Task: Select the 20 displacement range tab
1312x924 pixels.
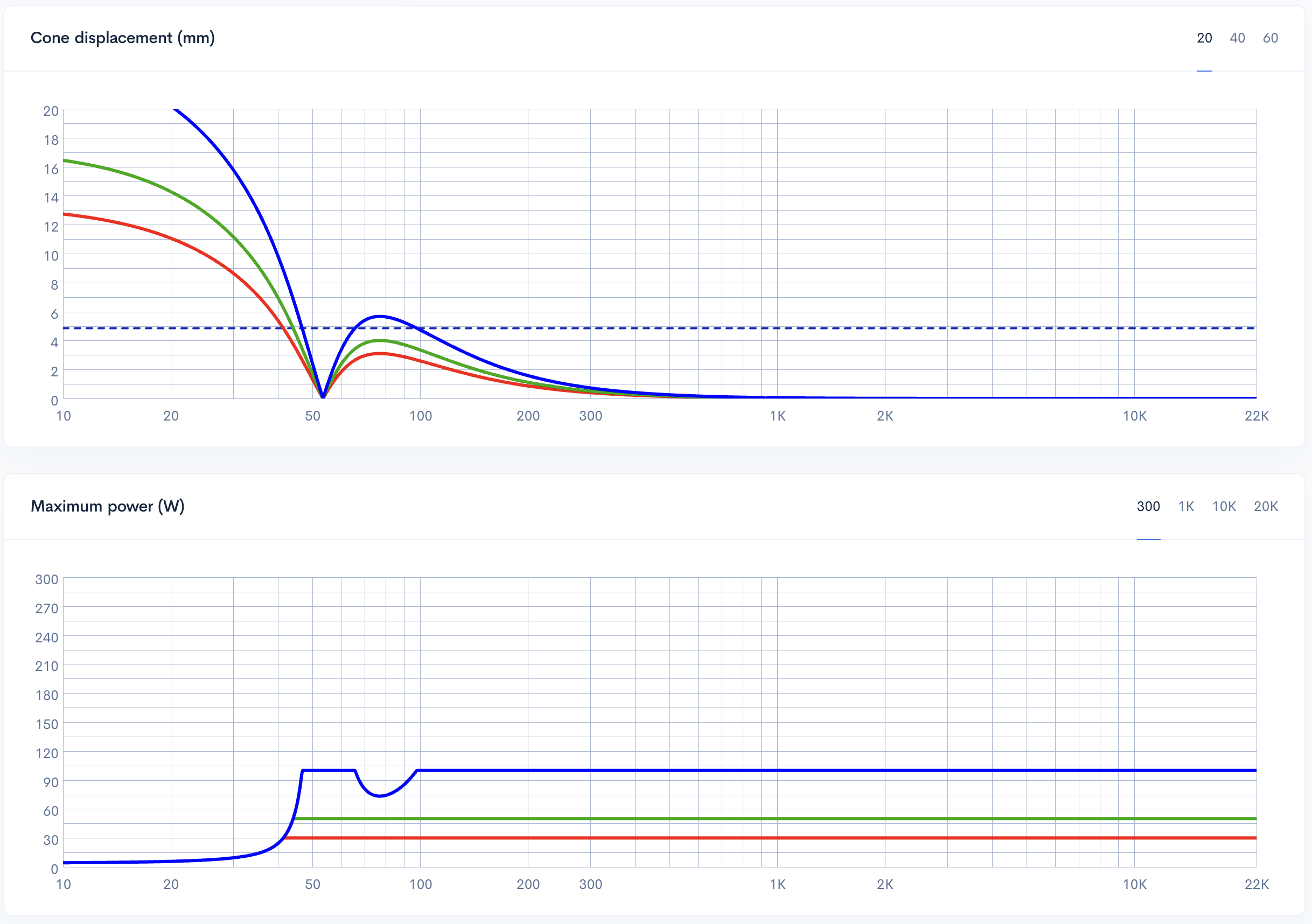Action: pyautogui.click(x=1204, y=38)
